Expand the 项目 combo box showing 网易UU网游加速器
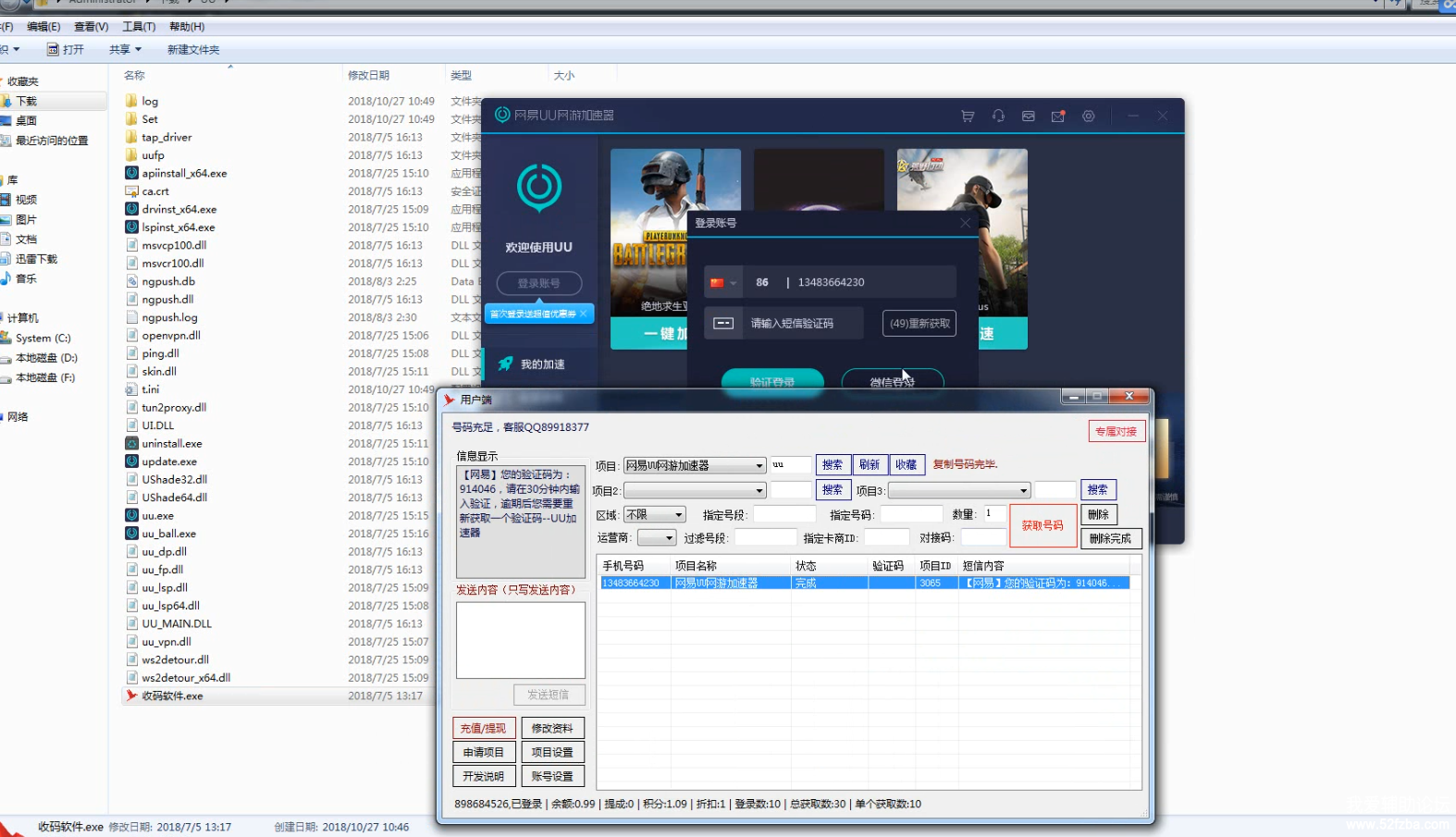The width and height of the screenshot is (1456, 837). (x=759, y=465)
